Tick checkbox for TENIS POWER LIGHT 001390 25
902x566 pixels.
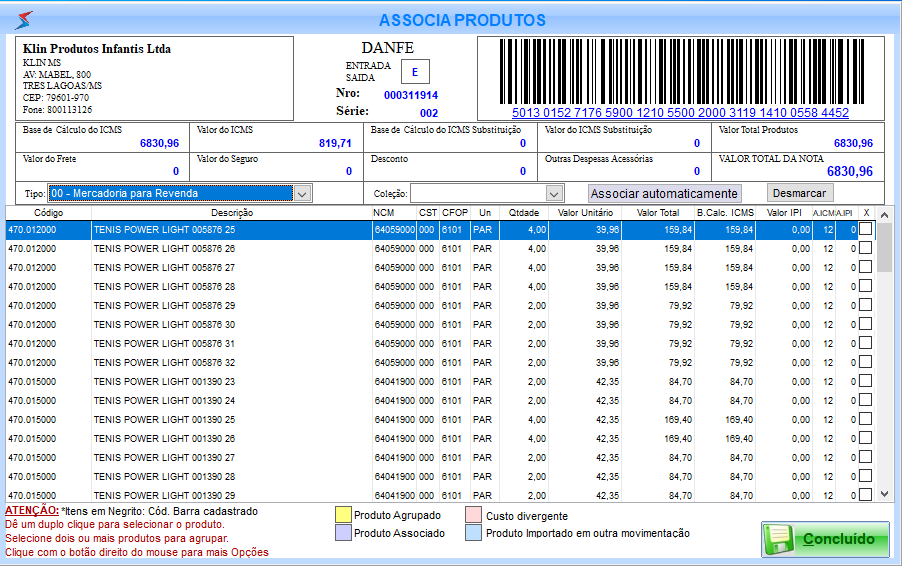point(865,419)
